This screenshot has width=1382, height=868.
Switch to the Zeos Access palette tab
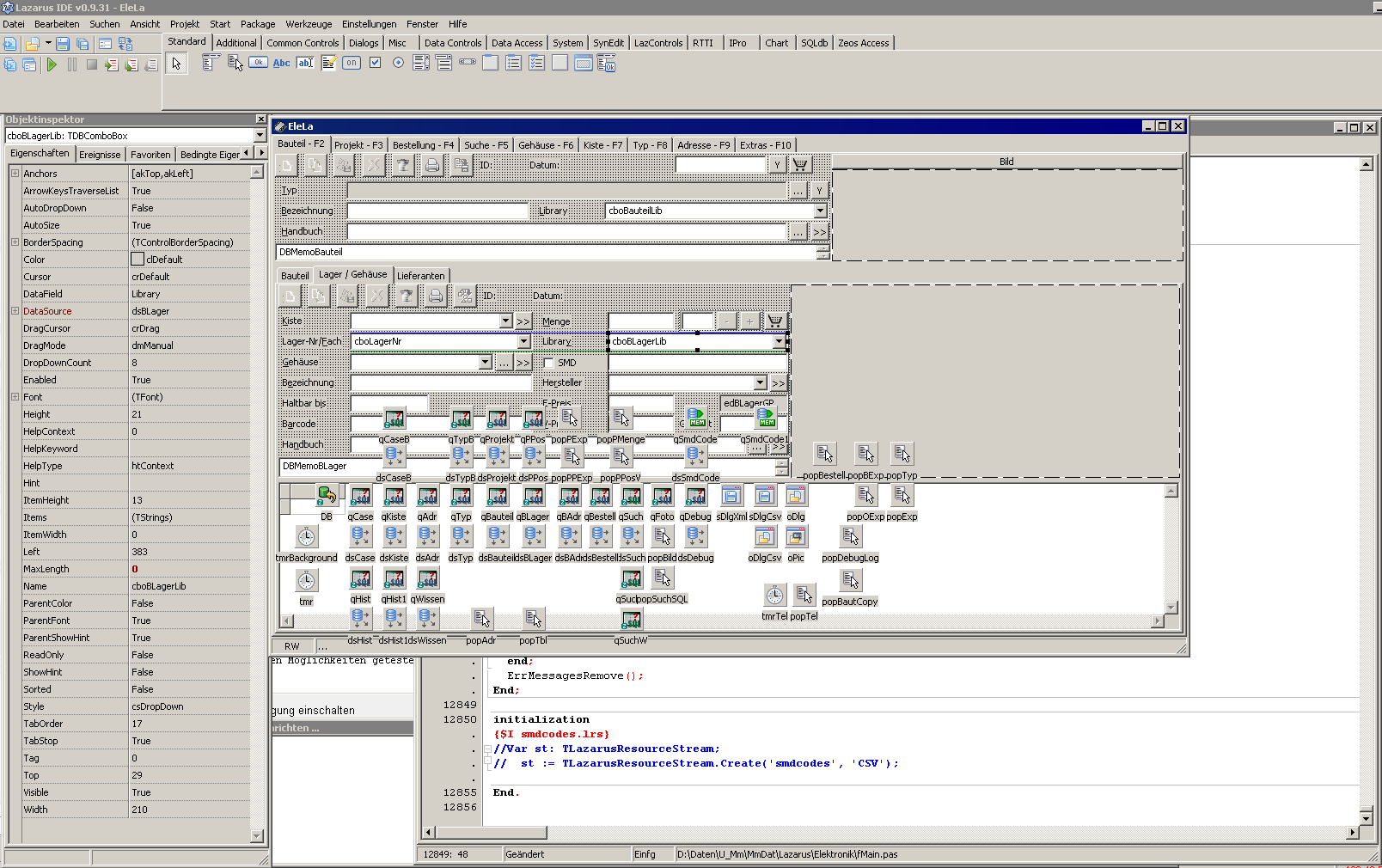tap(863, 43)
